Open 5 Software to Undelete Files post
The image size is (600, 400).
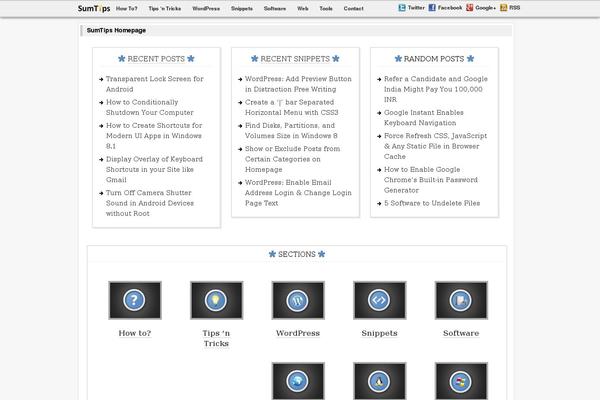click(x=432, y=203)
